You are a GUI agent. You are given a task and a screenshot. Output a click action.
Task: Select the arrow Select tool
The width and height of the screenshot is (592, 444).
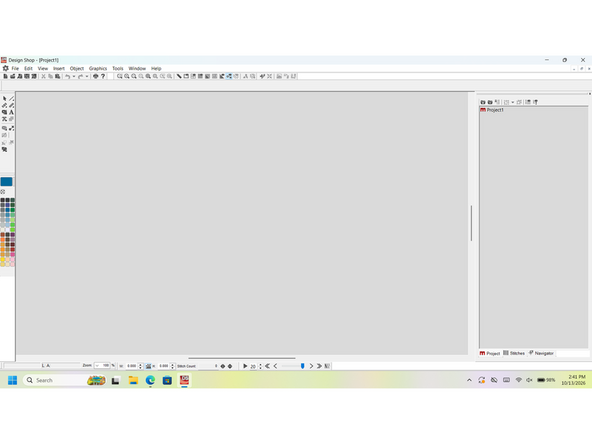click(5, 99)
